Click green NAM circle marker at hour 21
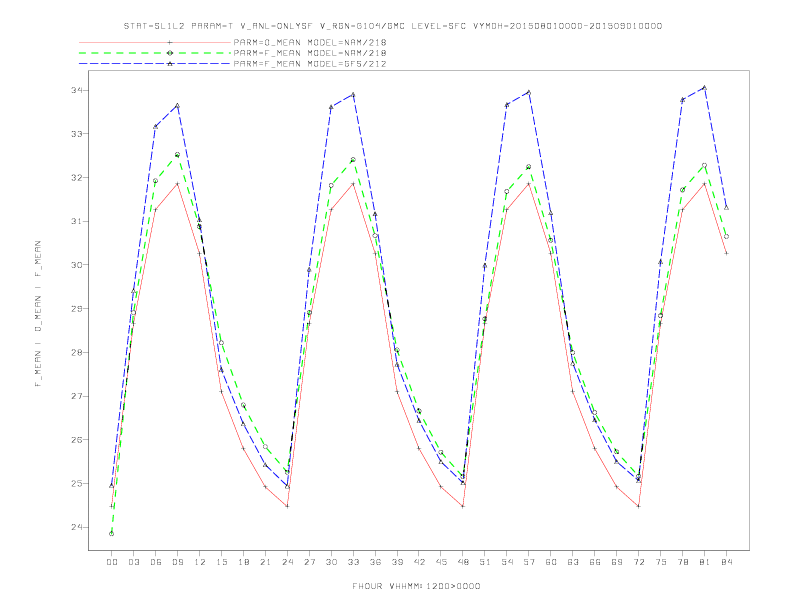The height and width of the screenshot is (612, 792). [265, 446]
